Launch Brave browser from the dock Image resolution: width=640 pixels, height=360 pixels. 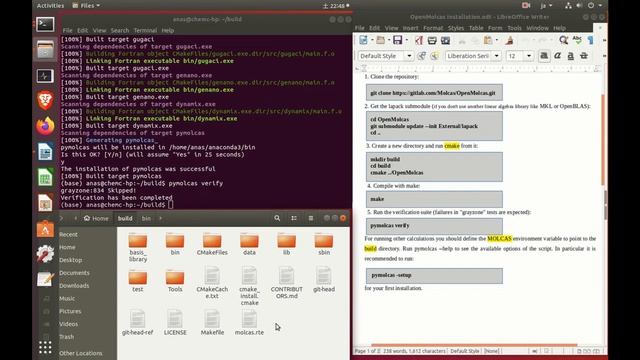tap(45, 100)
